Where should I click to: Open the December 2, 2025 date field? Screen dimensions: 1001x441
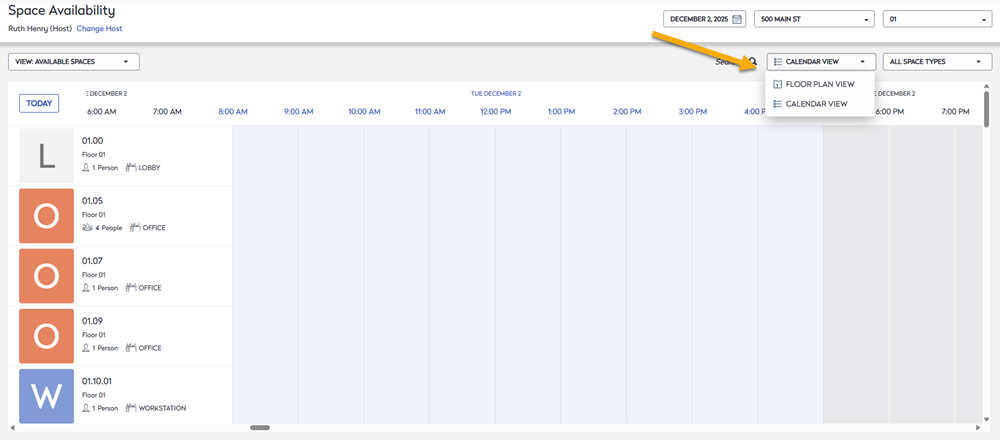[x=705, y=19]
